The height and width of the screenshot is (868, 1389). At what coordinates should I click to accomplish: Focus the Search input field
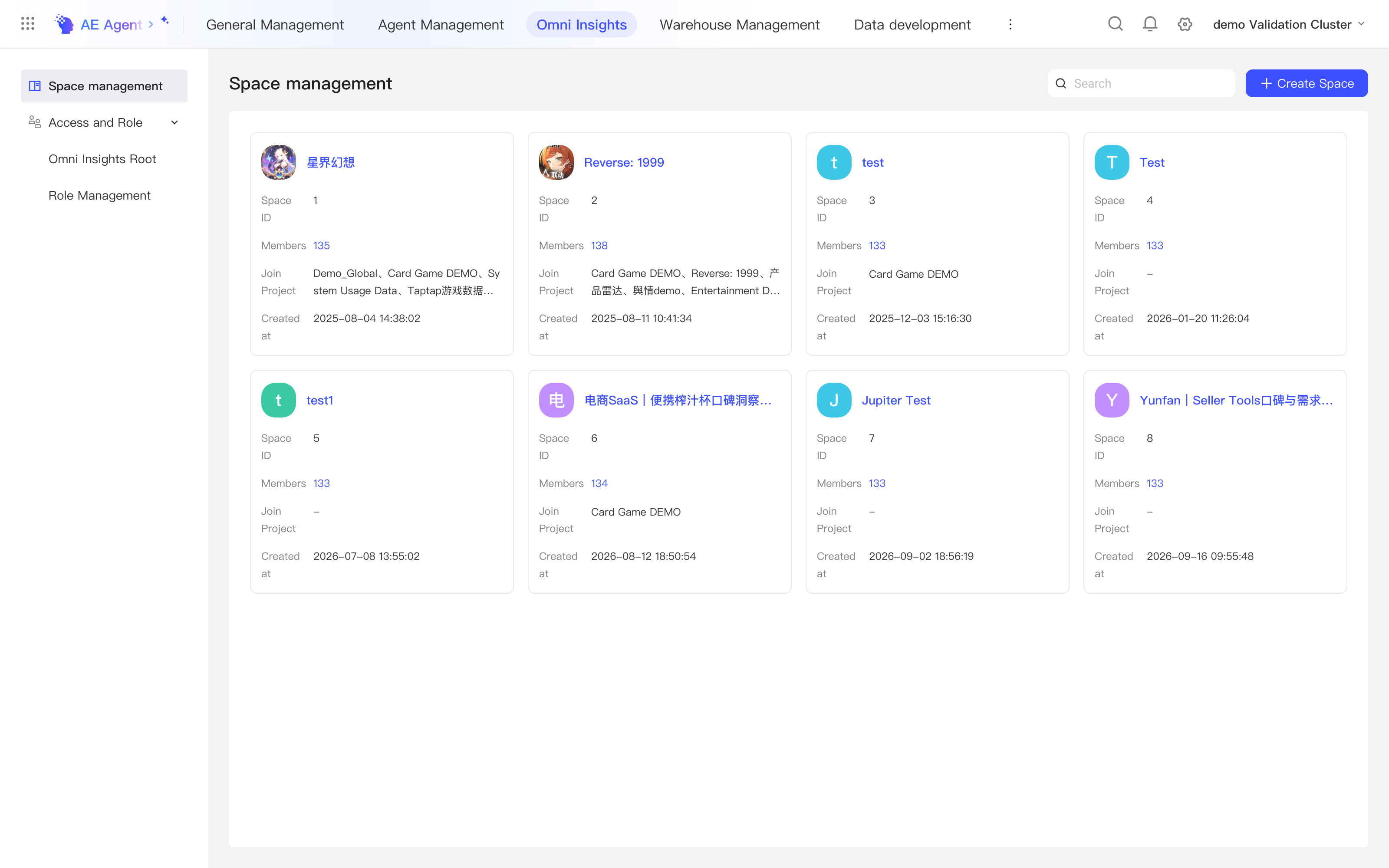point(1141,83)
